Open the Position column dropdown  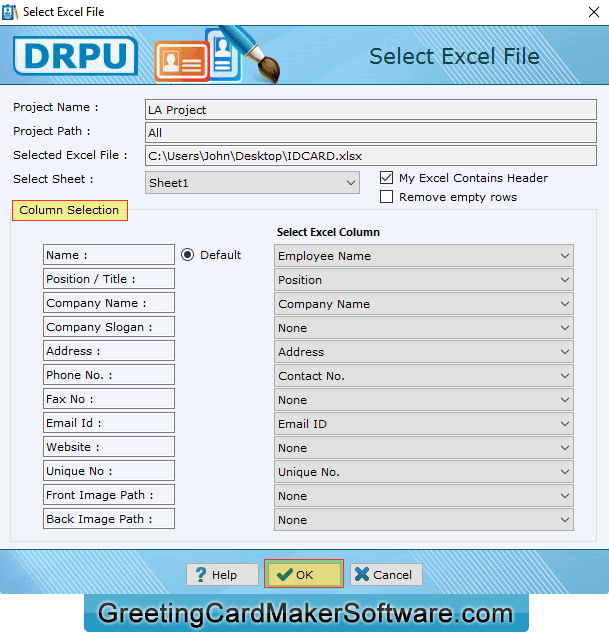(x=424, y=280)
